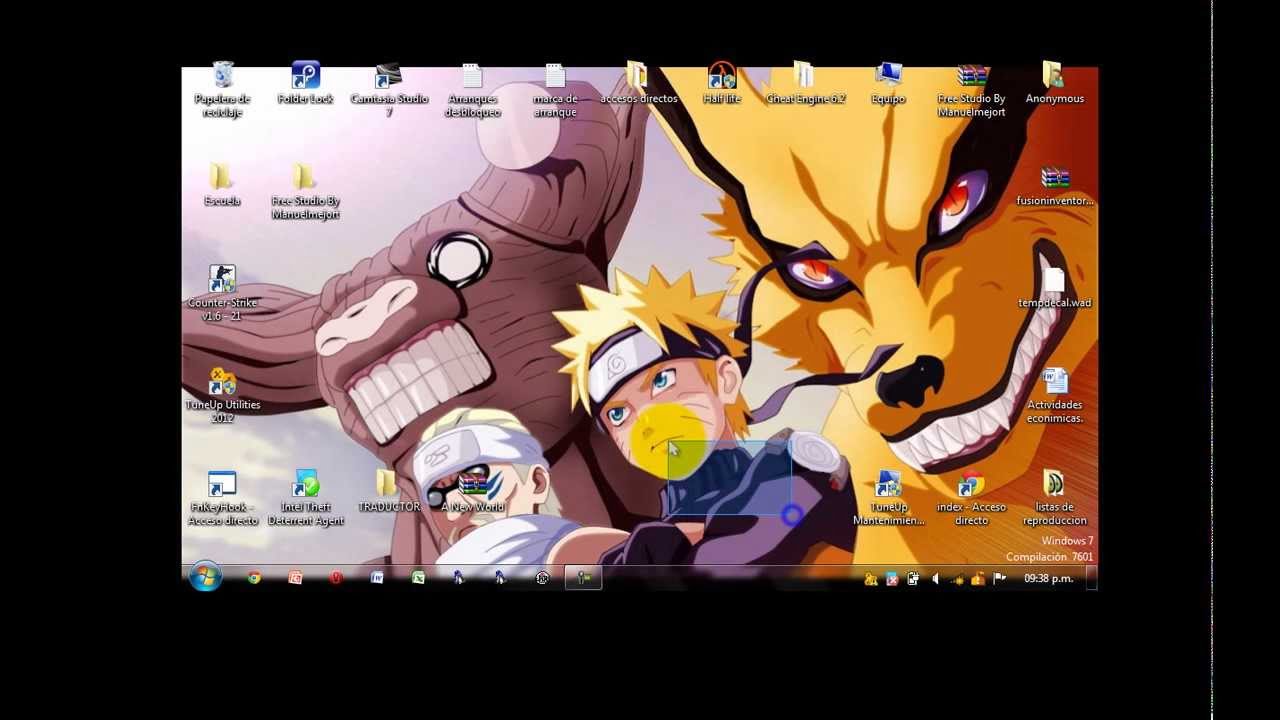Open the Equipo computer icon
The height and width of the screenshot is (720, 1280).
[888, 83]
